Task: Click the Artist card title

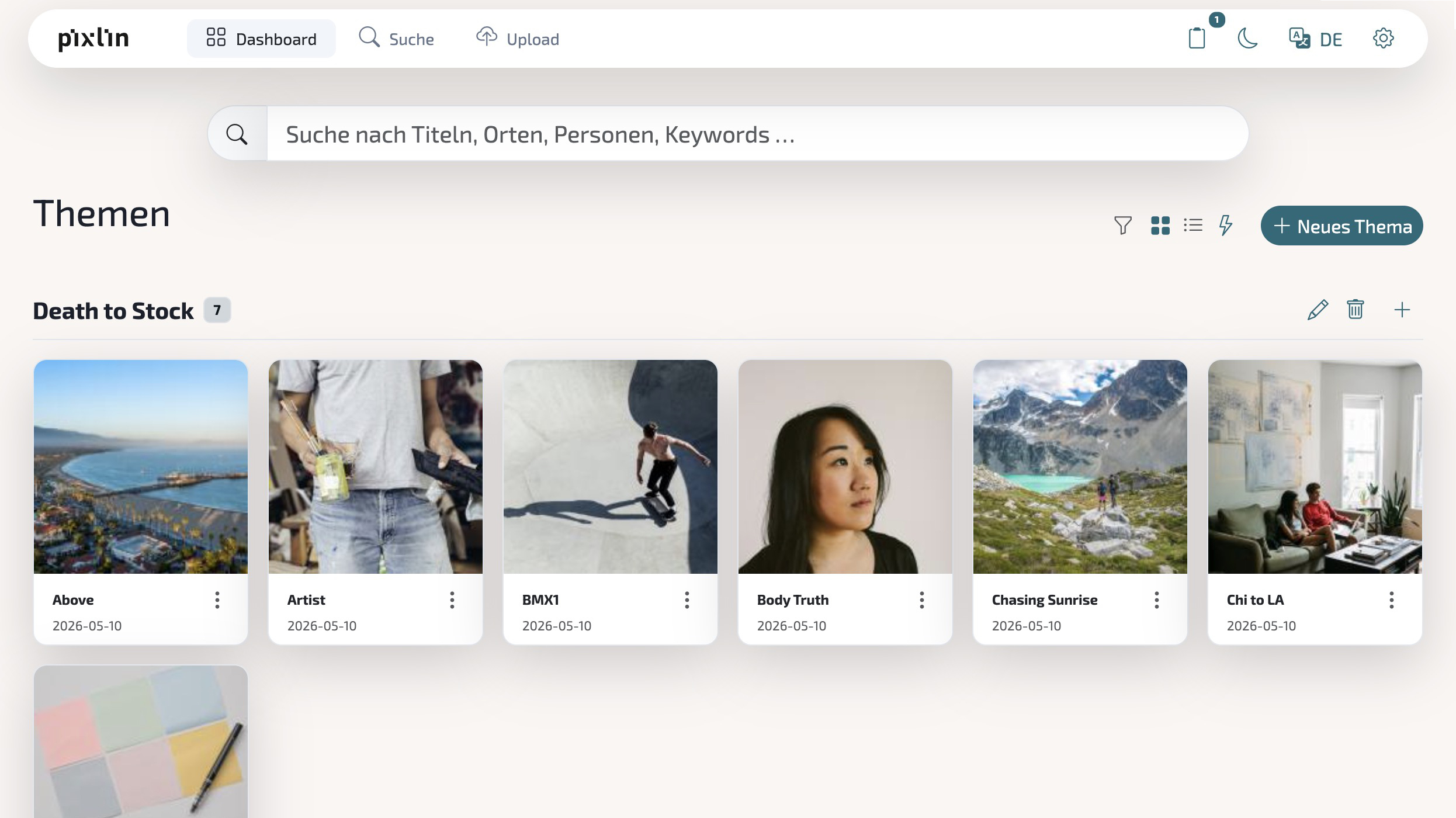Action: (306, 600)
